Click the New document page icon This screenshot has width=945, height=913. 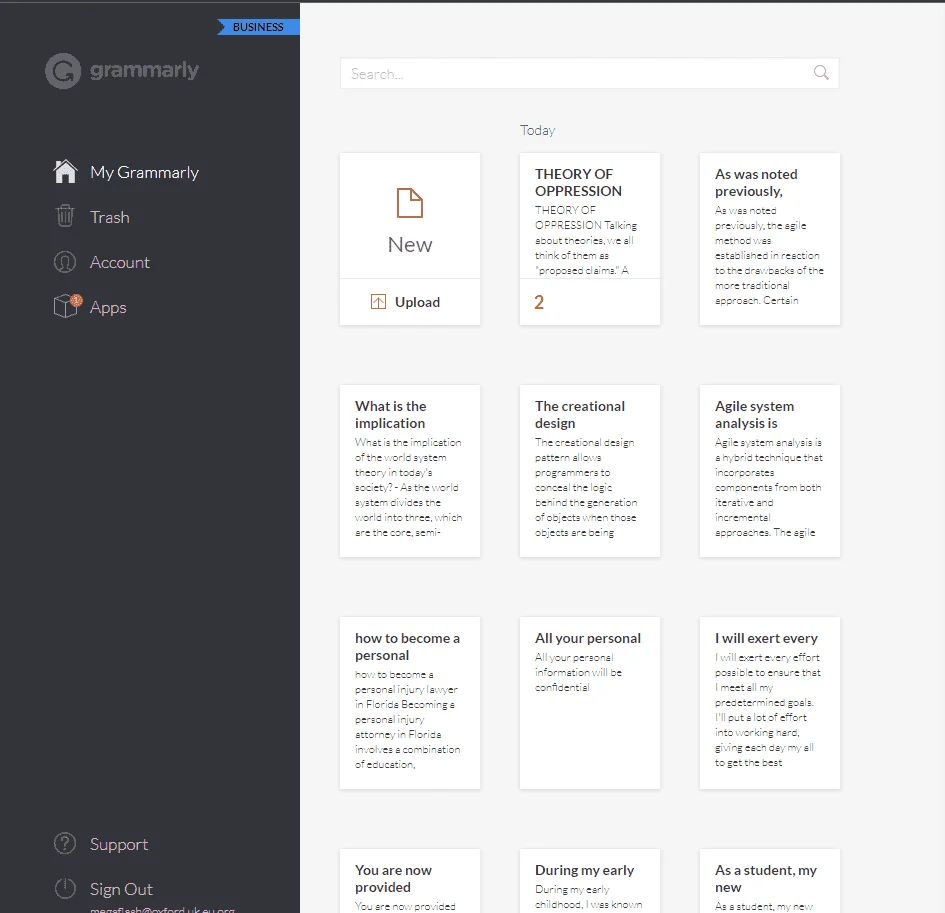(410, 203)
